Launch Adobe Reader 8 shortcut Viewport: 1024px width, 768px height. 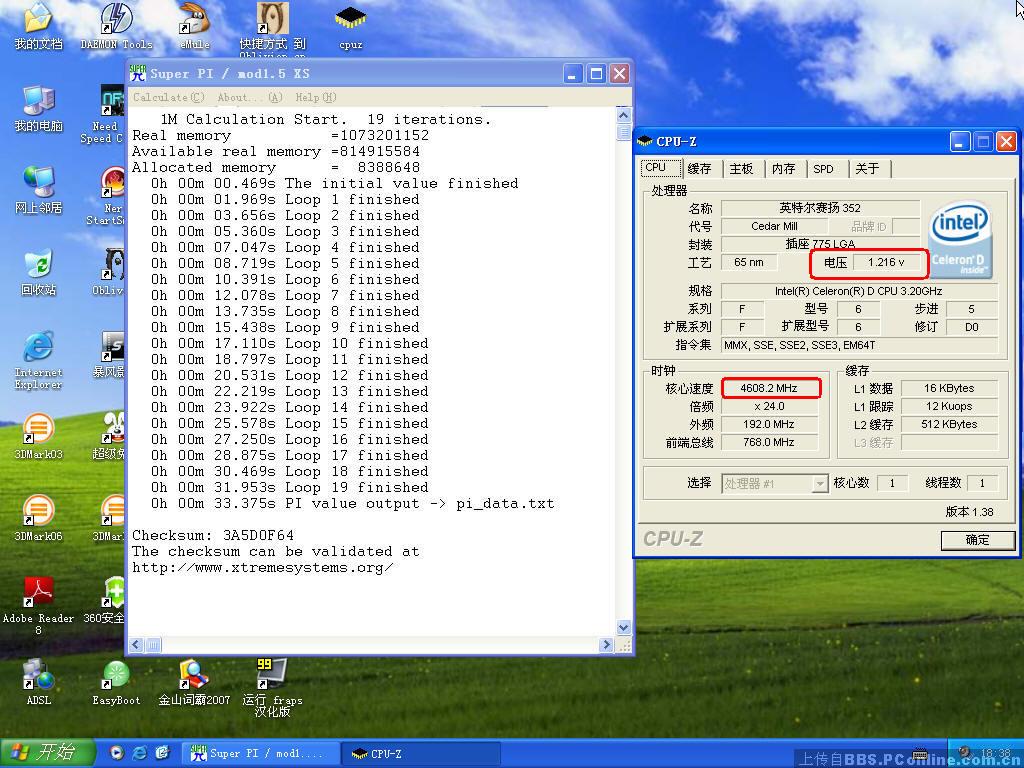coord(38,595)
